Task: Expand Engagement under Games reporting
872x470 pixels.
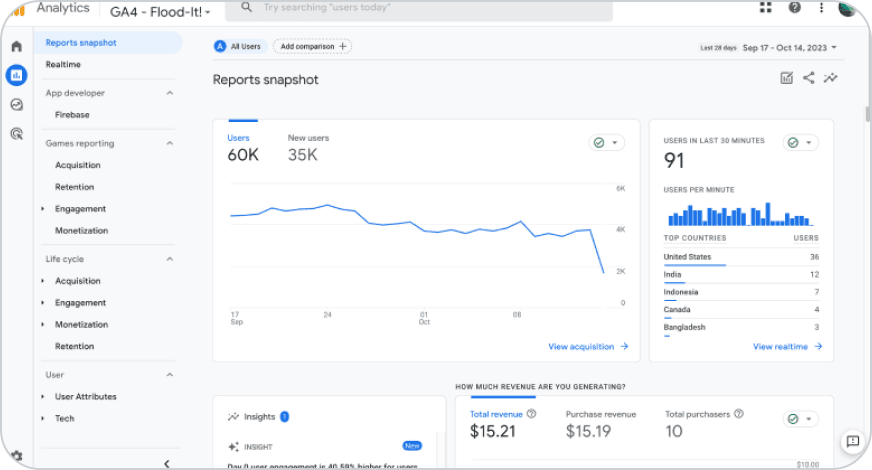Action: click(43, 209)
